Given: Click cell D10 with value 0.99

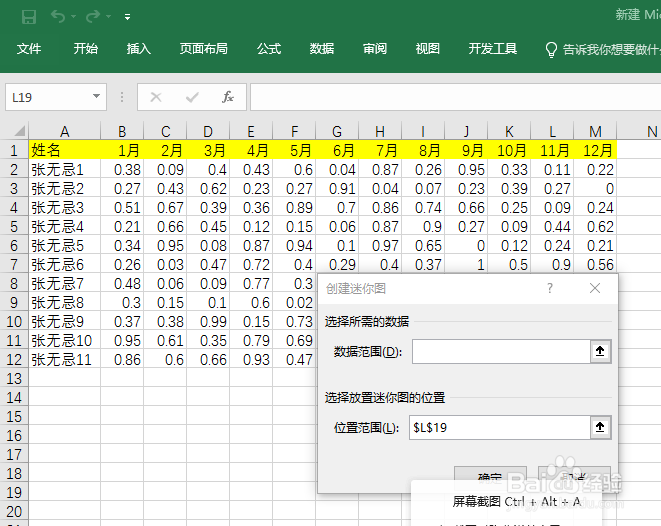Looking at the screenshot, I should coord(208,321).
